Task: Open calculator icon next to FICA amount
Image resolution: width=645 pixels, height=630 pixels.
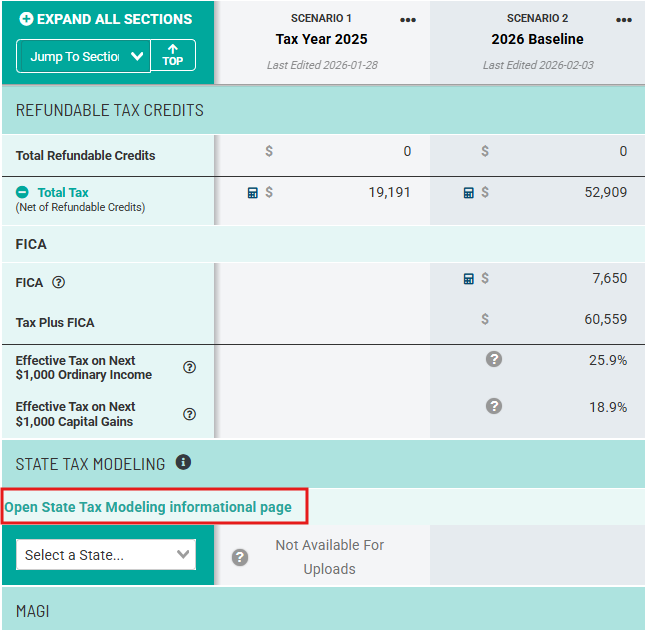Action: click(x=468, y=279)
